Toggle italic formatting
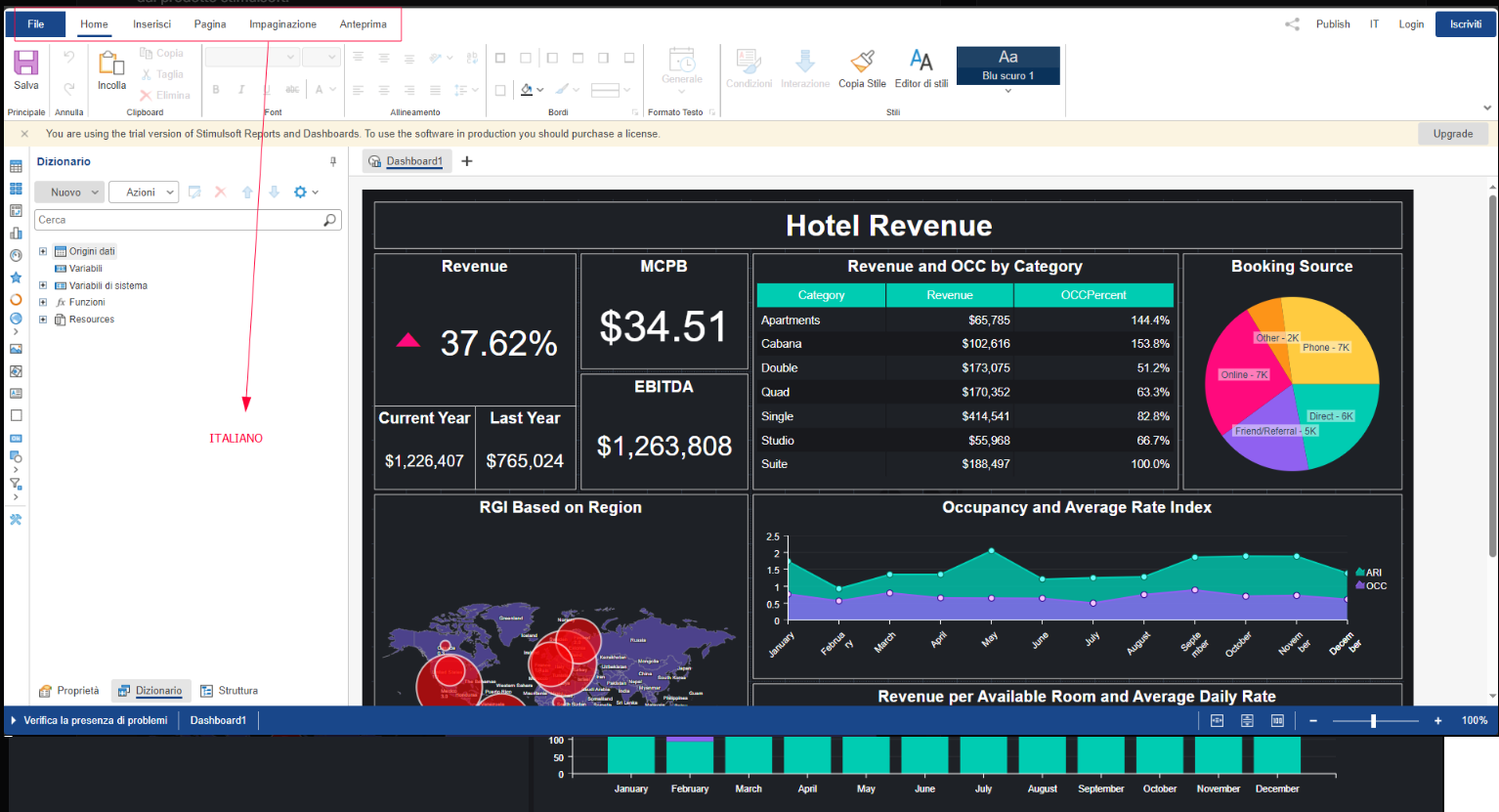Image resolution: width=1499 pixels, height=812 pixels. click(x=241, y=89)
